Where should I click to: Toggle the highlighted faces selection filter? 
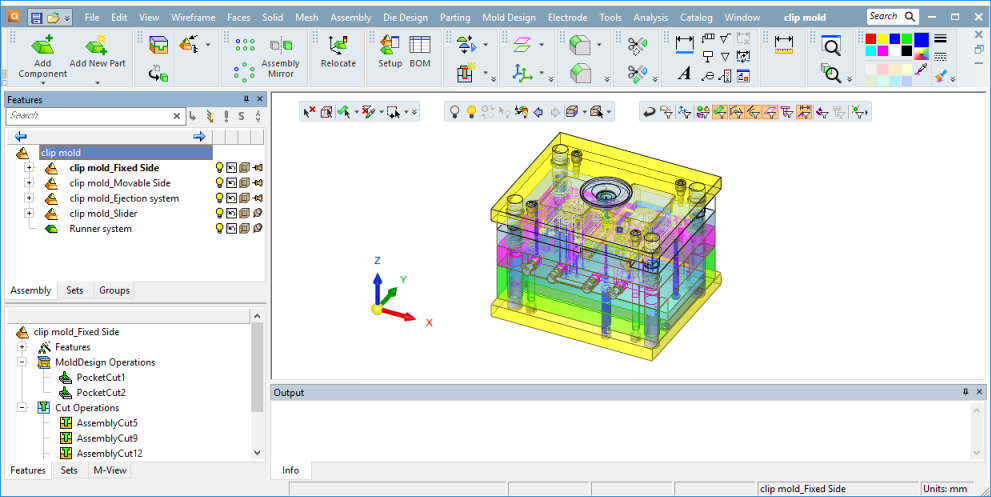719,112
